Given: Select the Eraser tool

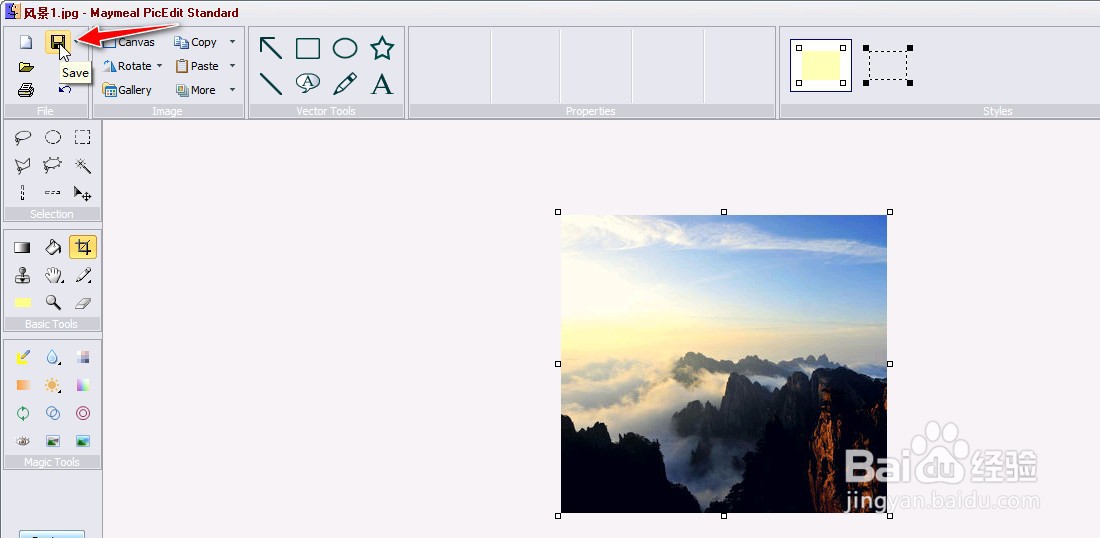Looking at the screenshot, I should [x=83, y=303].
